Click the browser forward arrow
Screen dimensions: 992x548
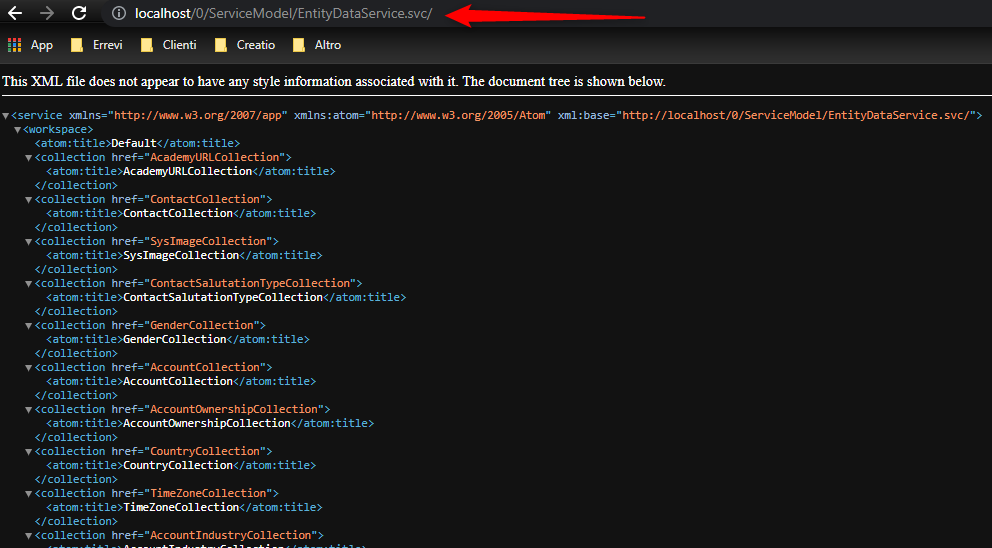(47, 13)
